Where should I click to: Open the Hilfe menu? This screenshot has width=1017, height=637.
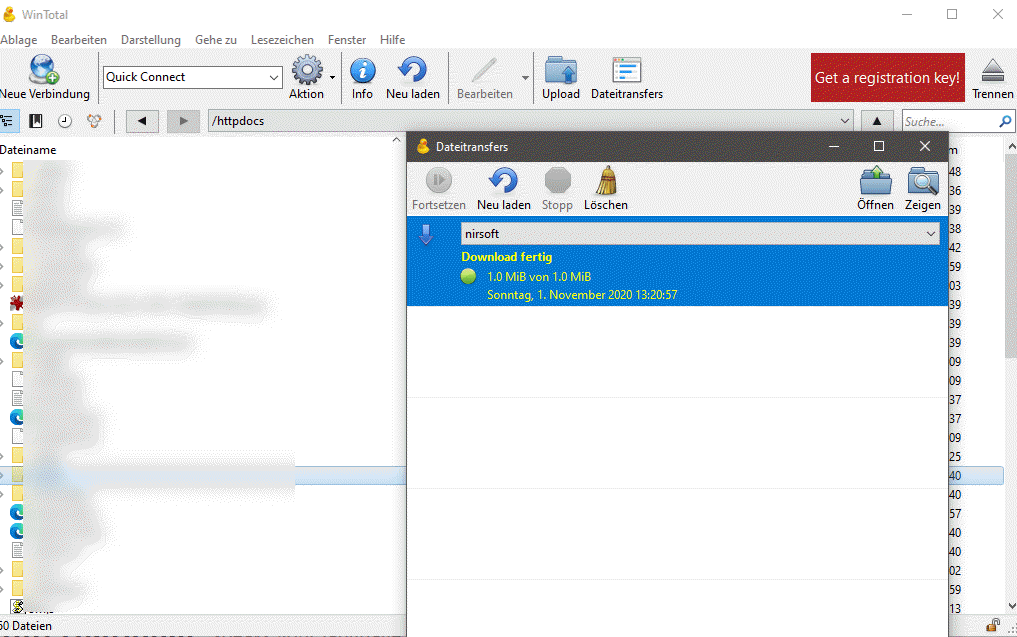392,40
